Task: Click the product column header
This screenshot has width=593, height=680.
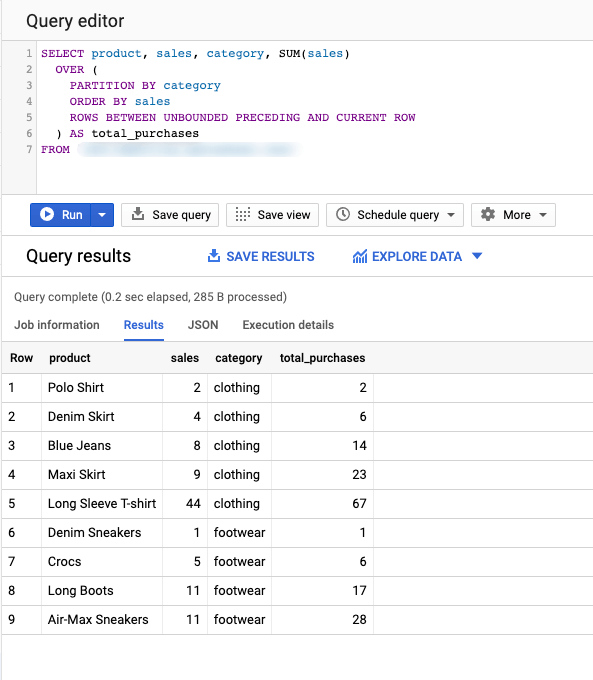Action: click(x=70, y=358)
